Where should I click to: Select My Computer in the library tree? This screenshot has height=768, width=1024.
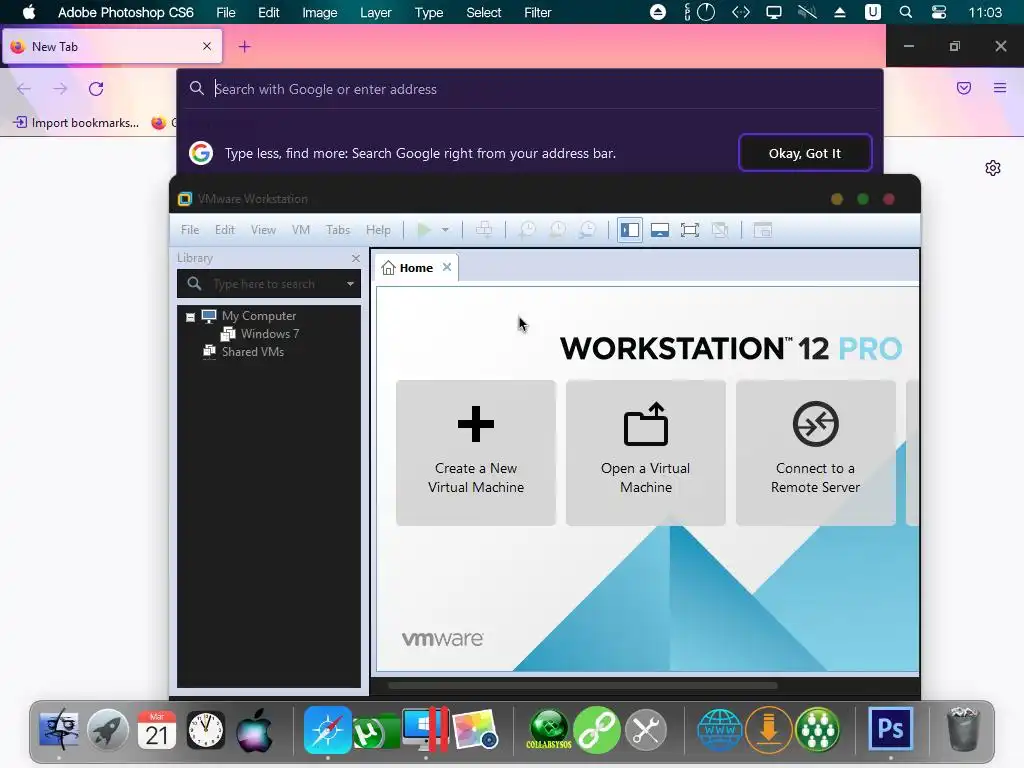(259, 315)
